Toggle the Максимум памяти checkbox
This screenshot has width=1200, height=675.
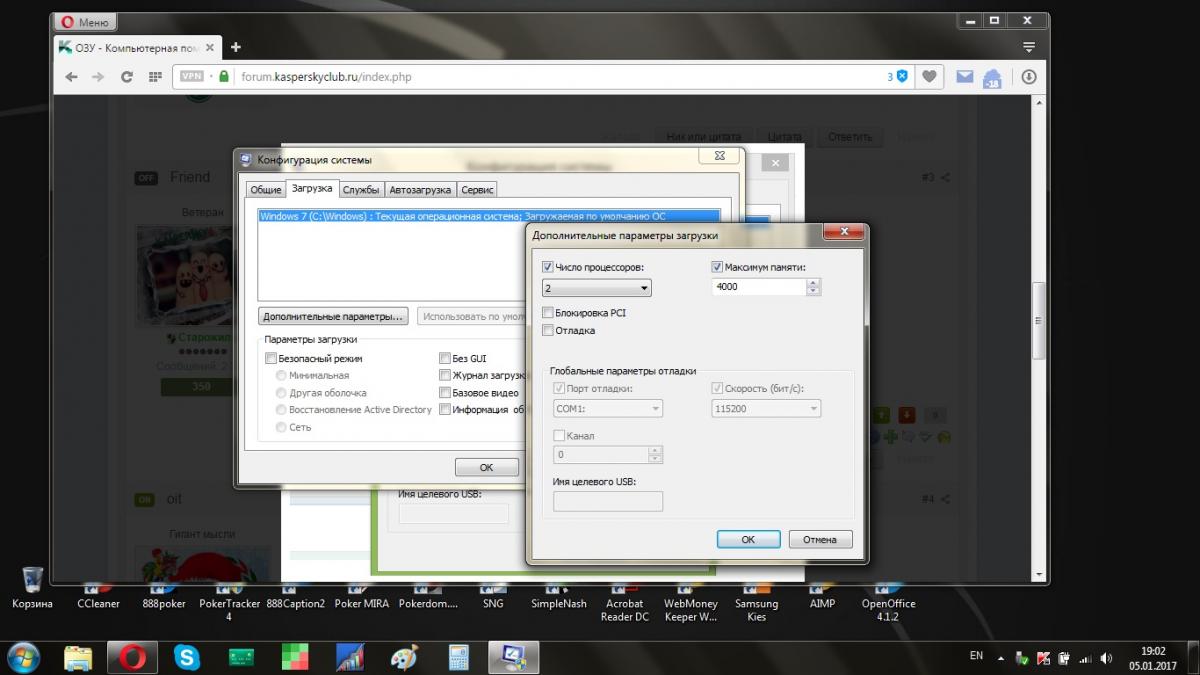pyautogui.click(x=717, y=267)
